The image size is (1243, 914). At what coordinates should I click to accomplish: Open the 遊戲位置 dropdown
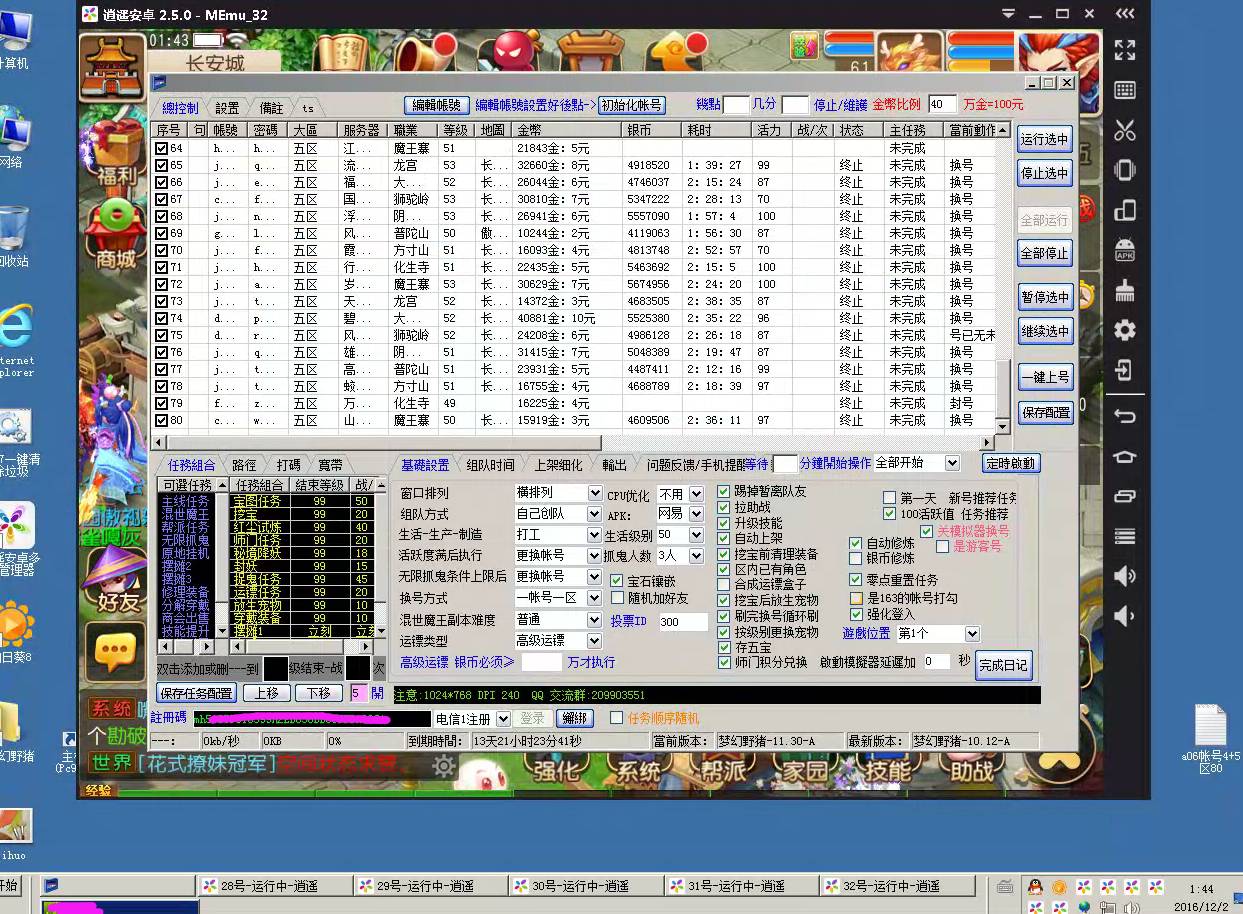971,634
